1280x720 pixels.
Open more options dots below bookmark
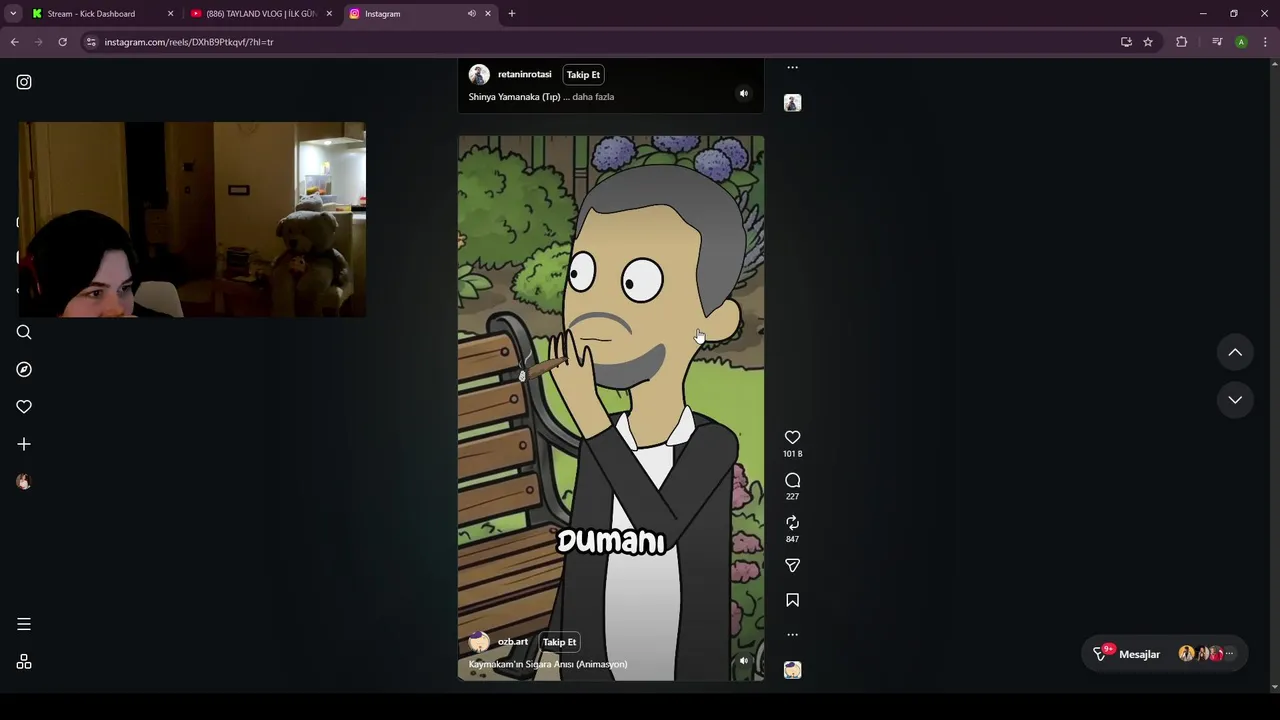(792, 634)
